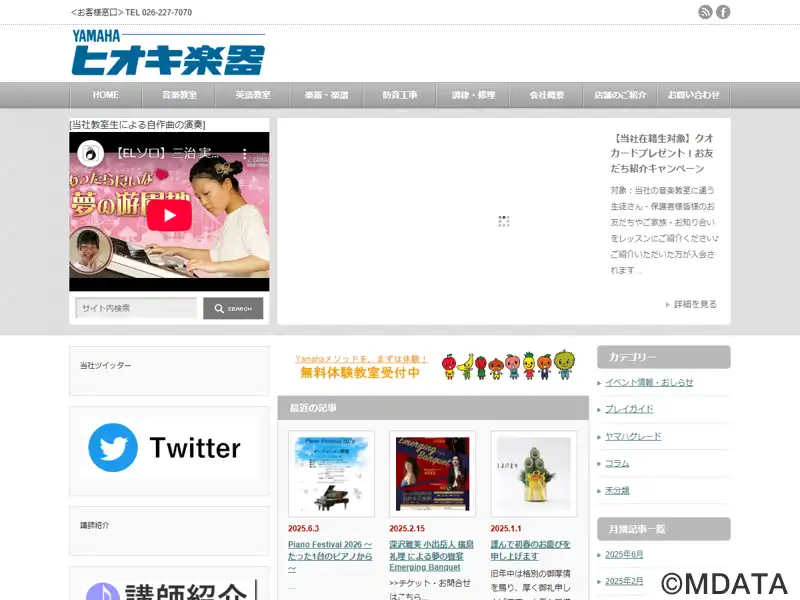Click the サイト内検索 search field
This screenshot has height=600, width=800.
[x=136, y=308]
